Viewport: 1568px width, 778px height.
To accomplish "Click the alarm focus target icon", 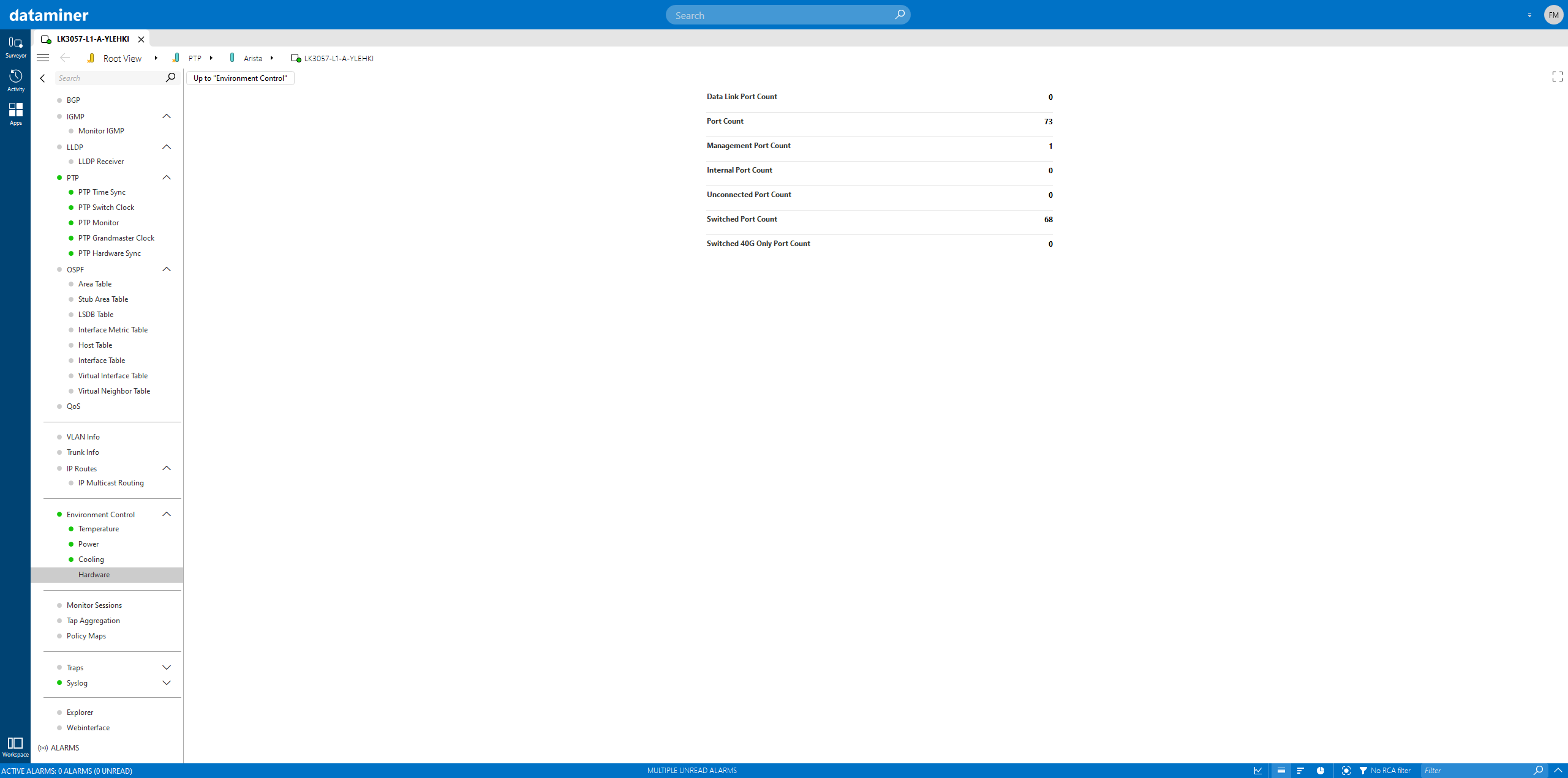I will [1346, 771].
